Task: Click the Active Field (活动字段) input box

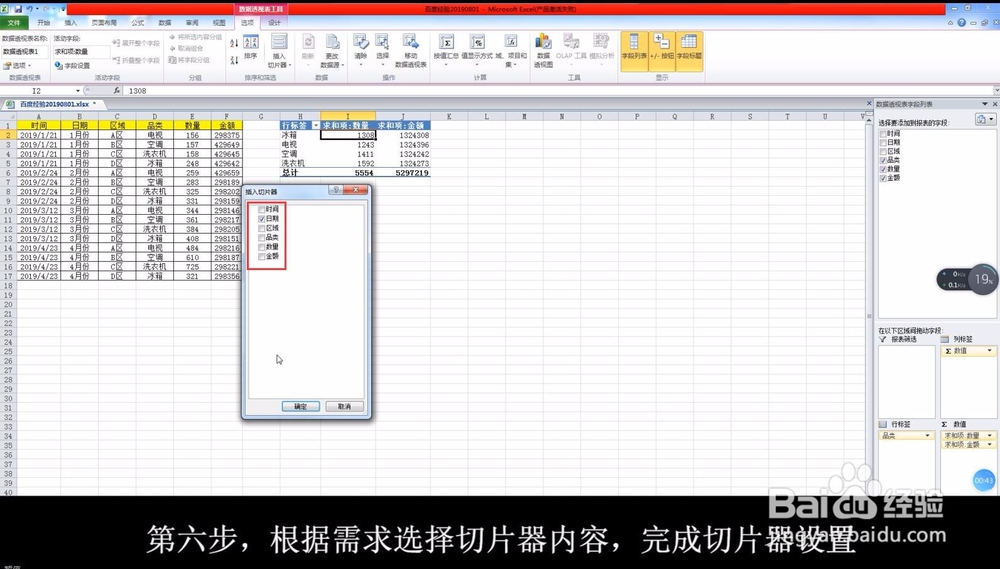Action: click(81, 52)
